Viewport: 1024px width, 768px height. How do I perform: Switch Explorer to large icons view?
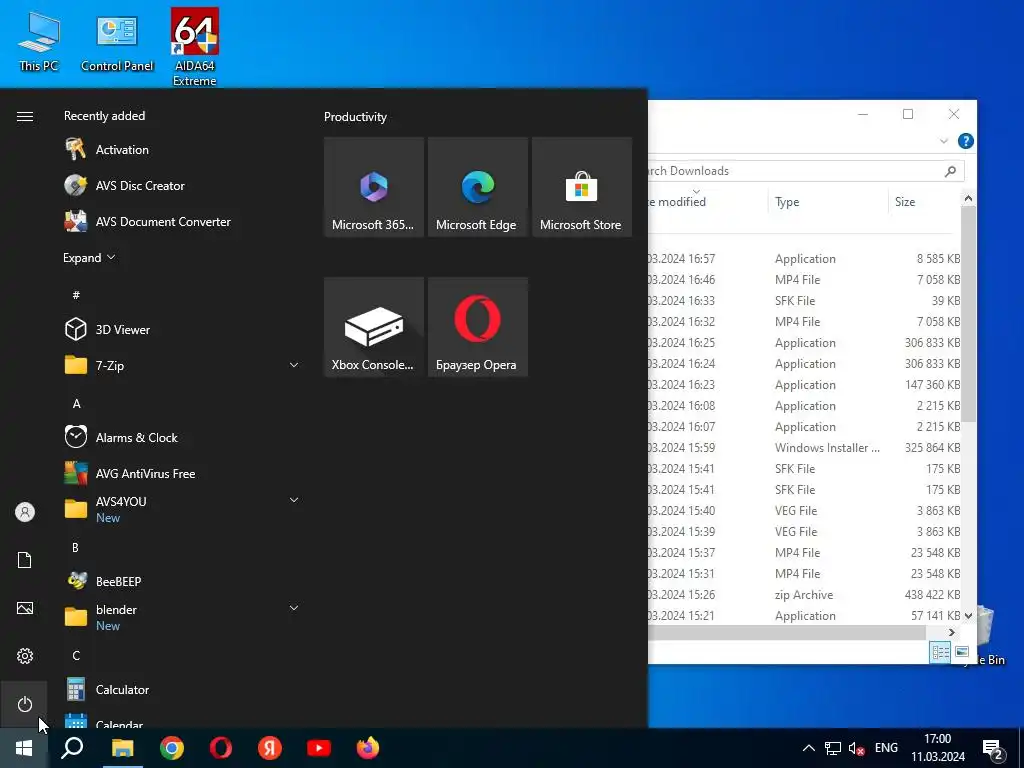962,652
